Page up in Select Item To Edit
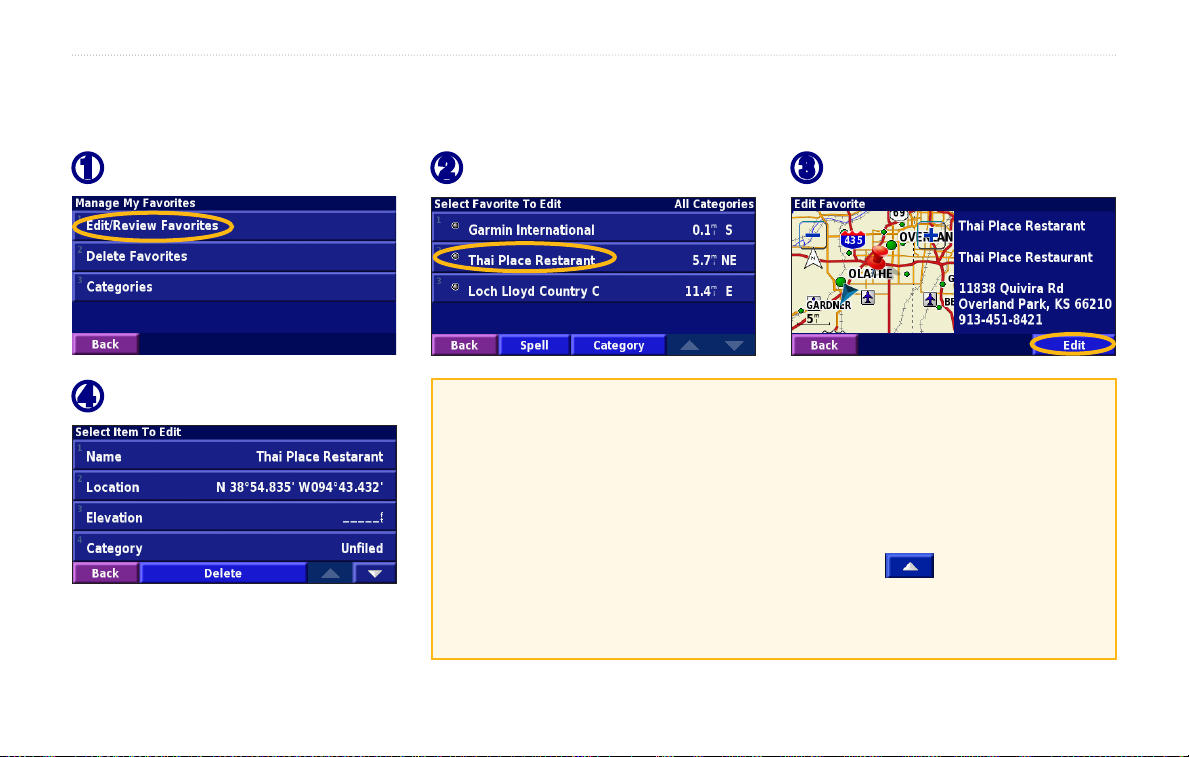Image resolution: width=1189 pixels, height=757 pixels. 330,573
